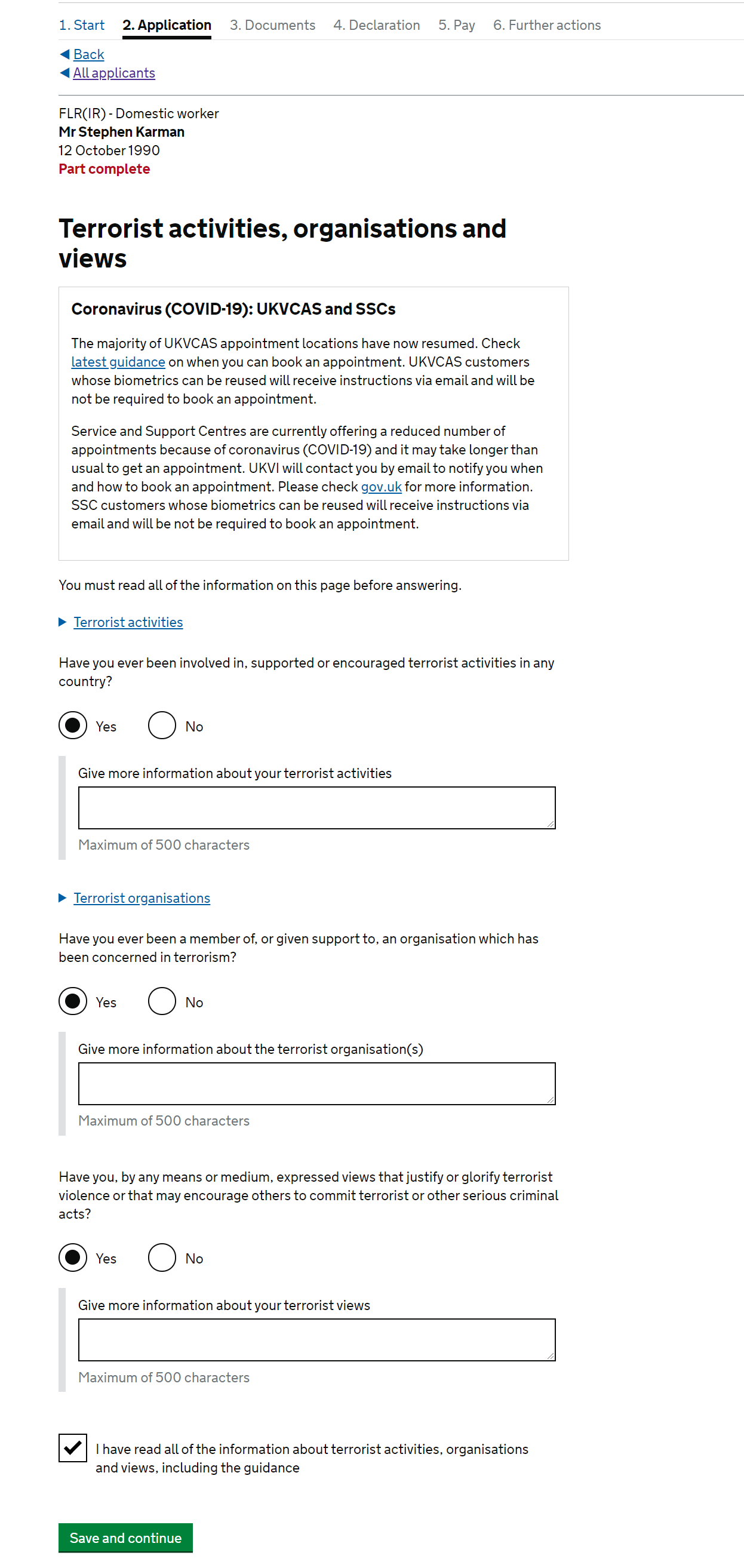The height and width of the screenshot is (1568, 744).
Task: Expand the Terrorist activities disclosure triangle
Action: point(62,622)
